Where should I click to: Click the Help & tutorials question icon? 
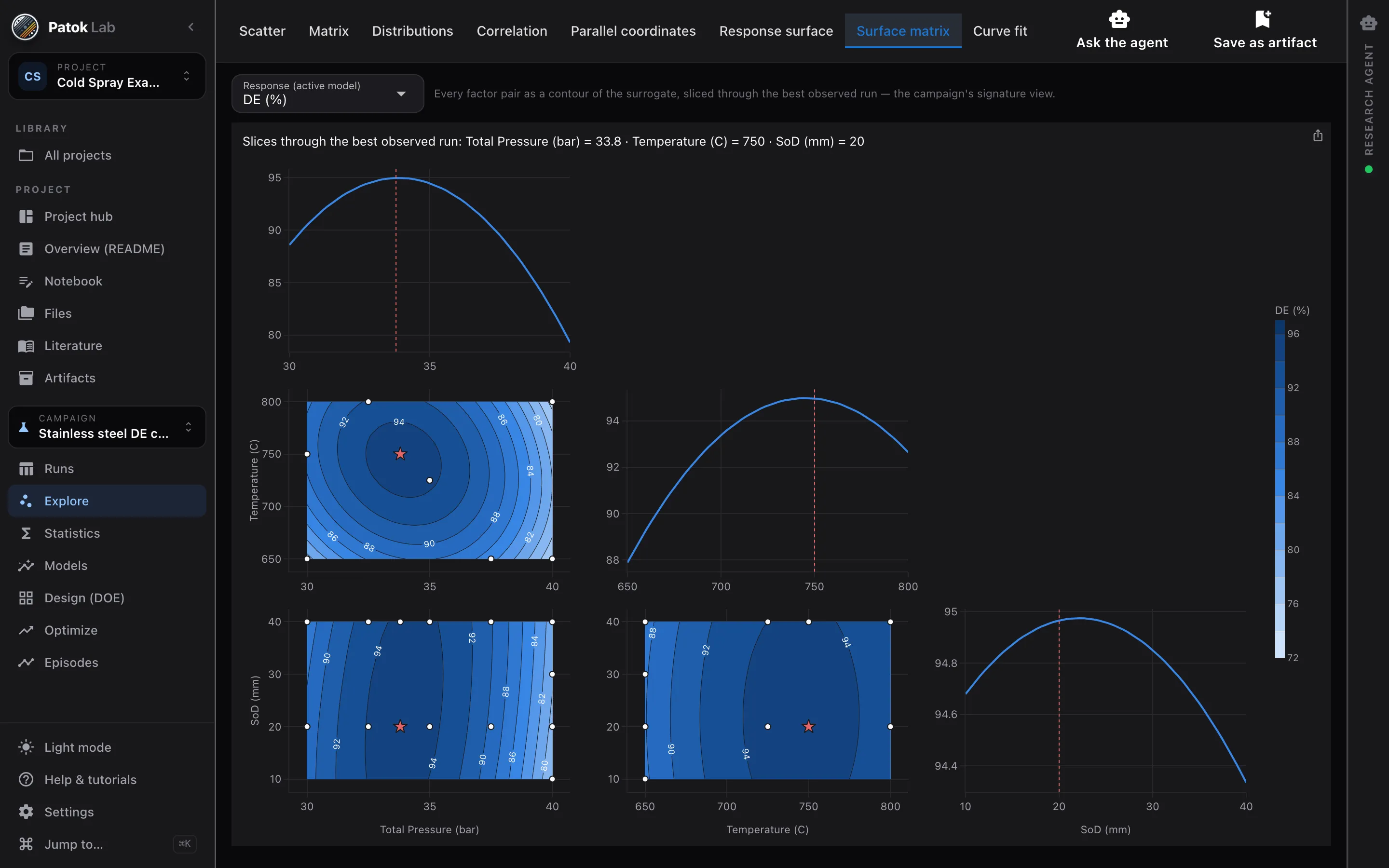pyautogui.click(x=26, y=780)
